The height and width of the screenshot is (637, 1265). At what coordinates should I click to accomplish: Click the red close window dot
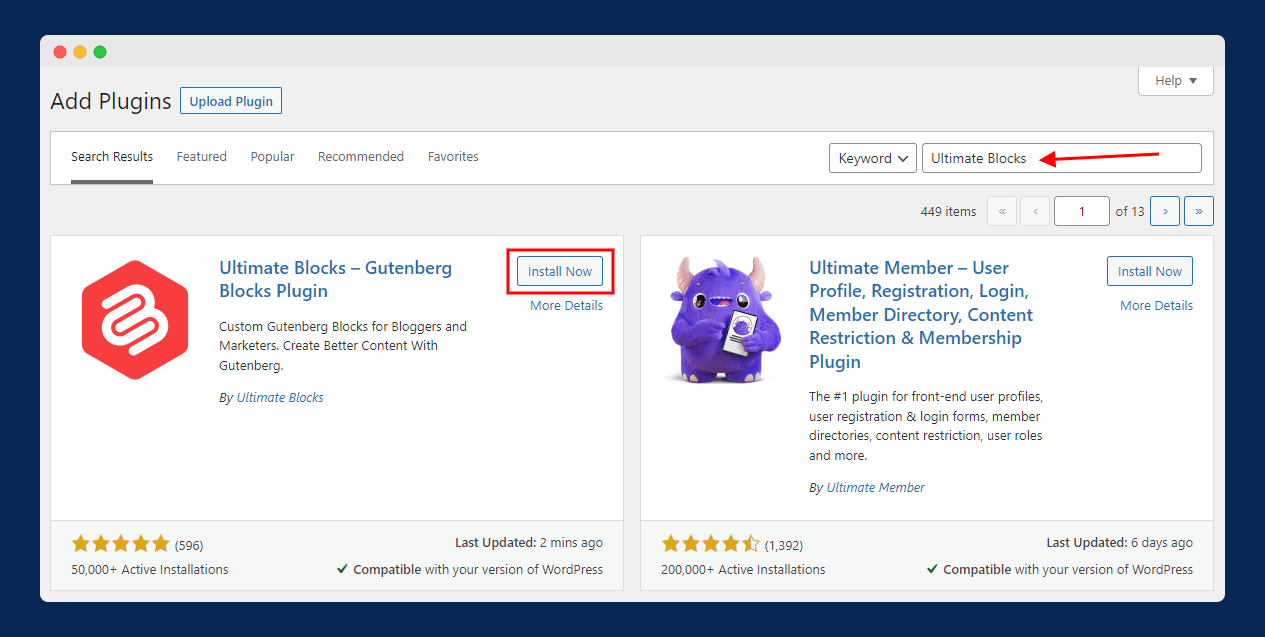(x=60, y=52)
